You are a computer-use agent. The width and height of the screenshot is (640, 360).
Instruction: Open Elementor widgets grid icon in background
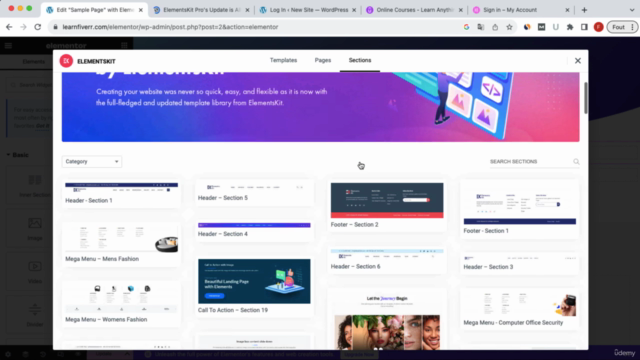coord(124,45)
